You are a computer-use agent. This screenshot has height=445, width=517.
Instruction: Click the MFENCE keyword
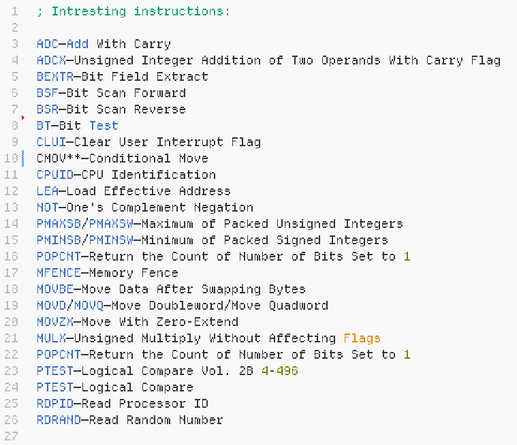pyautogui.click(x=59, y=273)
